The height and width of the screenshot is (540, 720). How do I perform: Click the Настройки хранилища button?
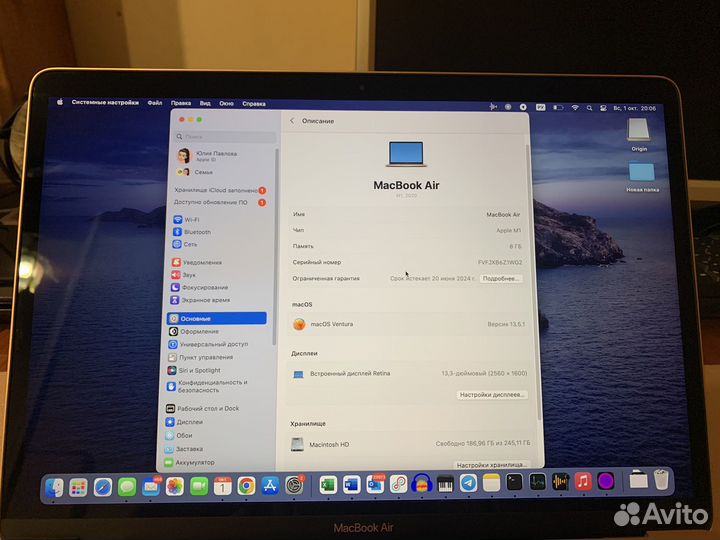point(491,465)
